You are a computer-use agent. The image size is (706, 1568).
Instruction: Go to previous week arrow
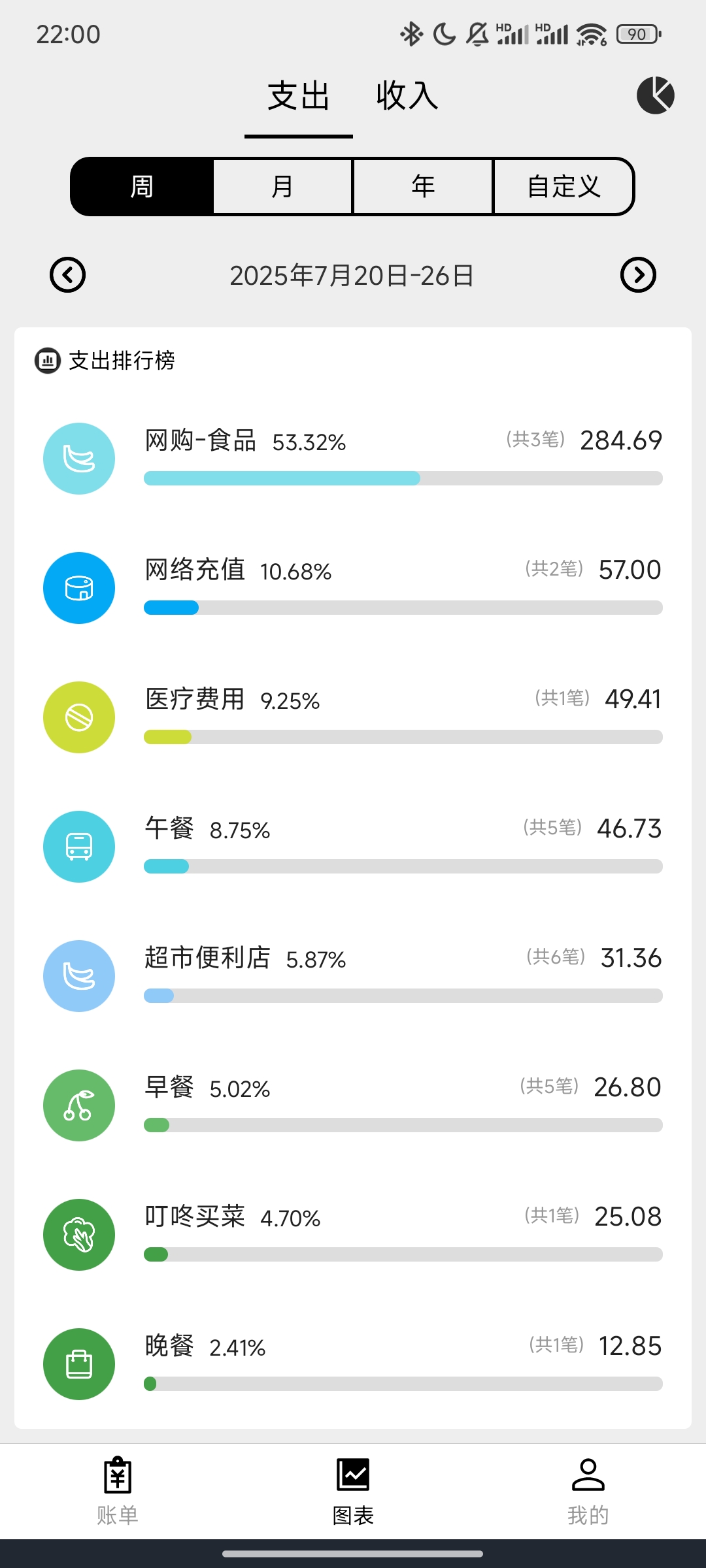click(68, 275)
